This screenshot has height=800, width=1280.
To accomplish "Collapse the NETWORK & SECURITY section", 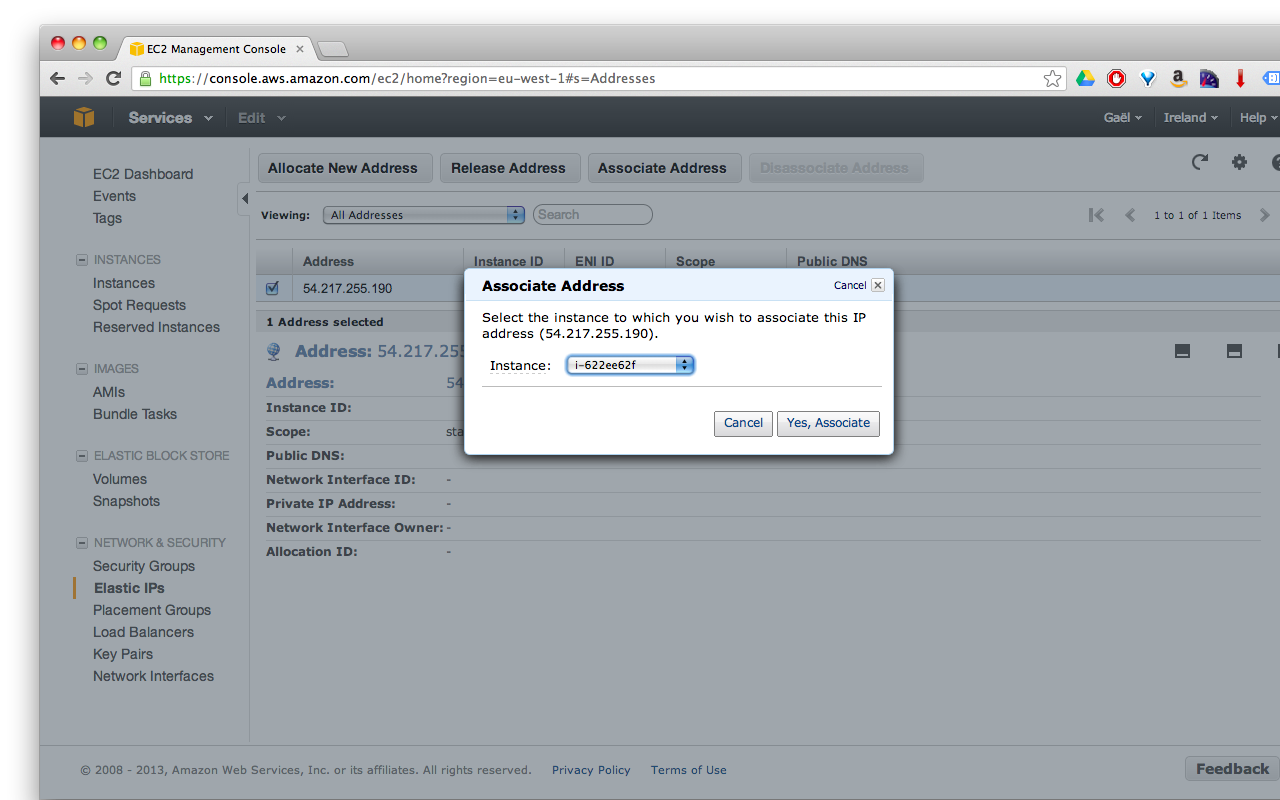I will (x=81, y=542).
